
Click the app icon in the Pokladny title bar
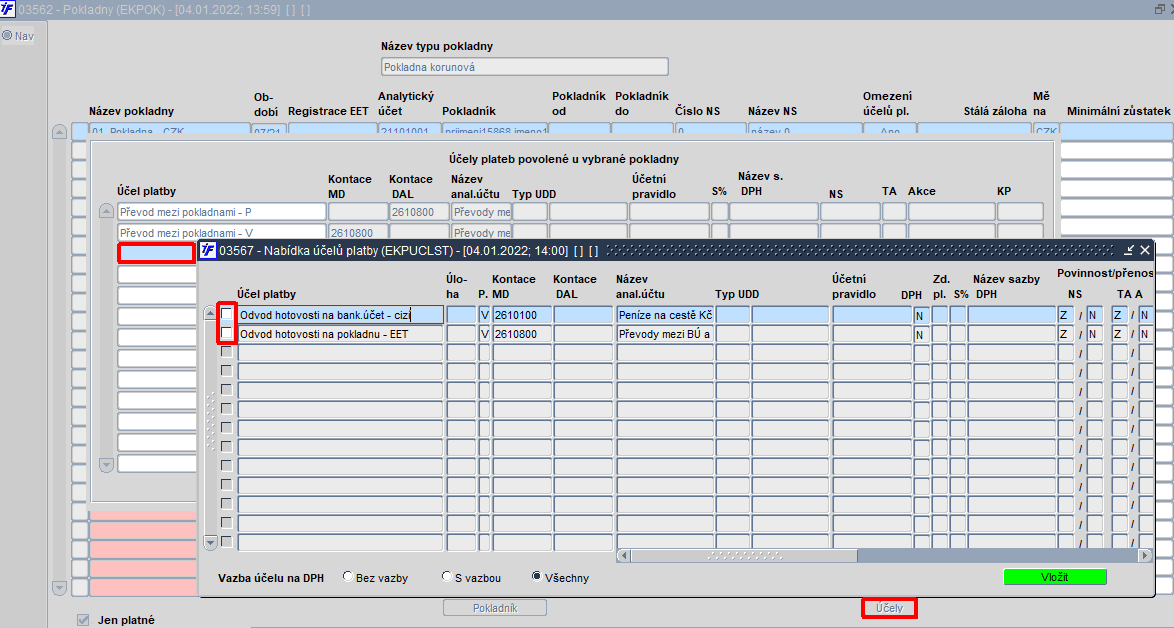coord(7,9)
